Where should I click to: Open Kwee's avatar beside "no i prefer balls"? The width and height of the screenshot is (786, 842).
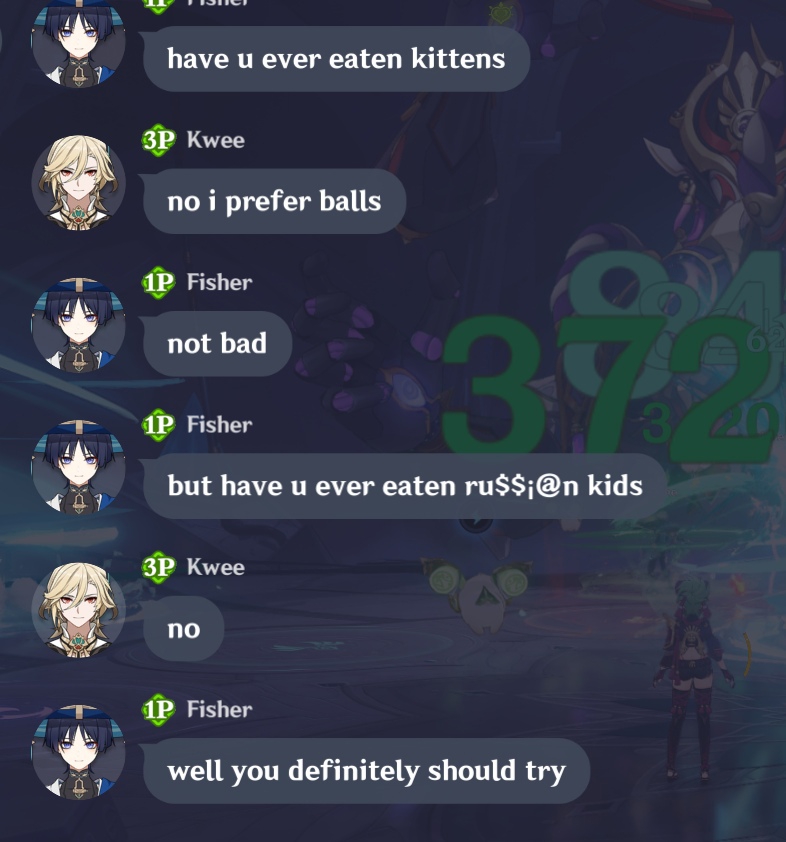click(78, 183)
